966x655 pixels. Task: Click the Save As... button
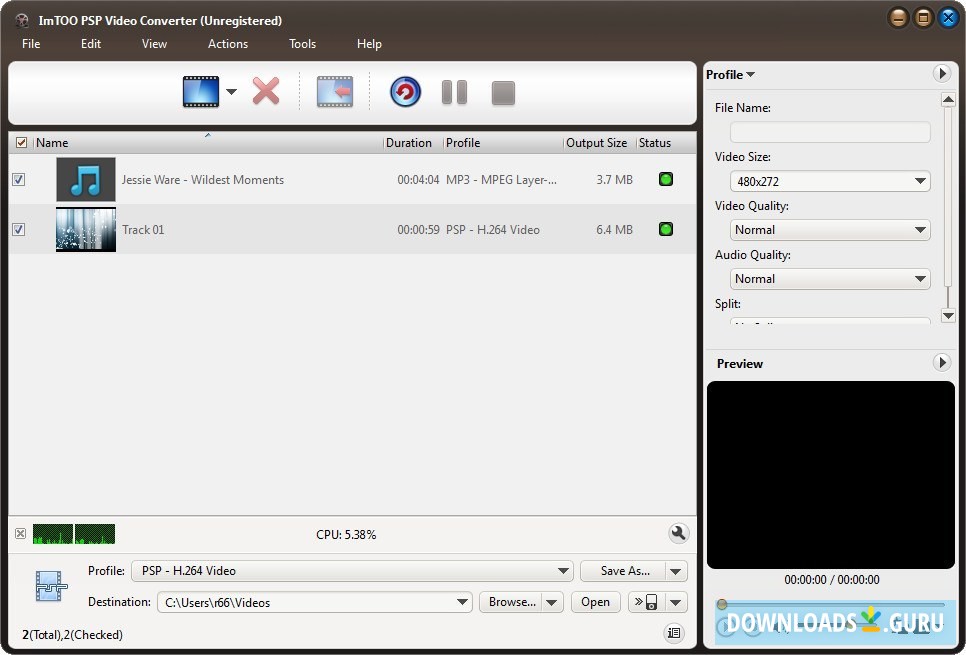(623, 571)
